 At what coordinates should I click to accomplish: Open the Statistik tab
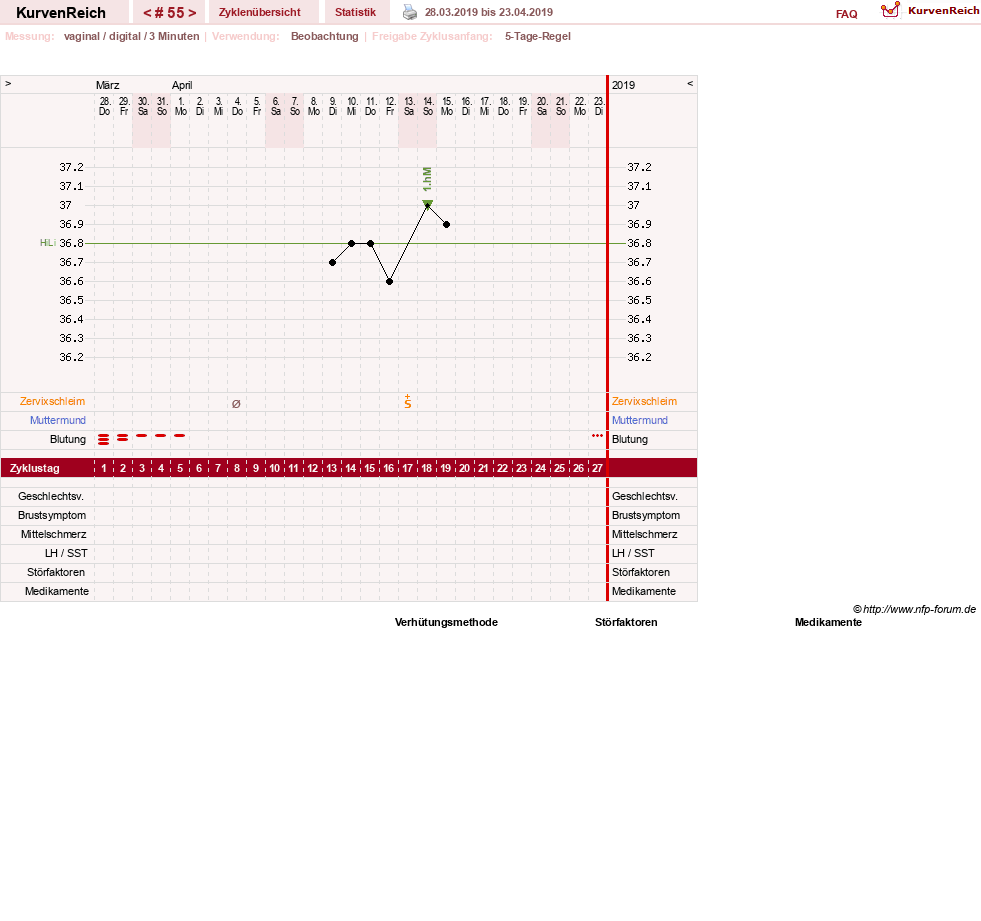355,12
